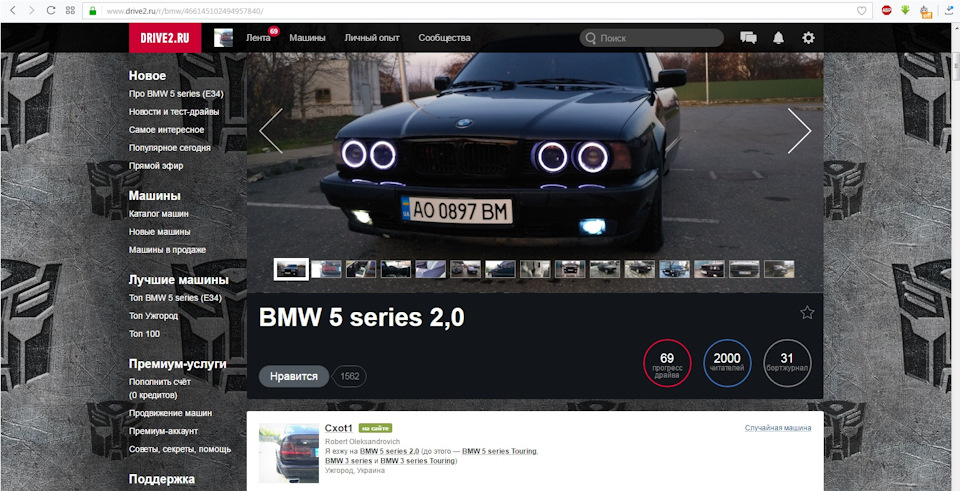Open BMW 3 series Touring link
Viewport: 960px width, 491px height.
(418, 460)
